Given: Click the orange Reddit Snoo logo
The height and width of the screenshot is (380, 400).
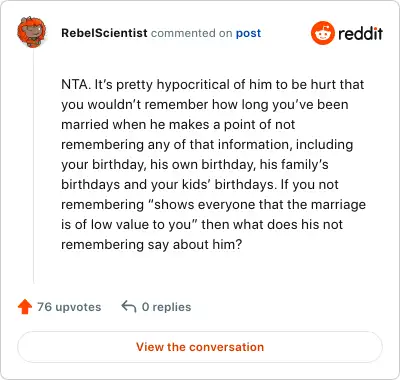Looking at the screenshot, I should pyautogui.click(x=322, y=33).
